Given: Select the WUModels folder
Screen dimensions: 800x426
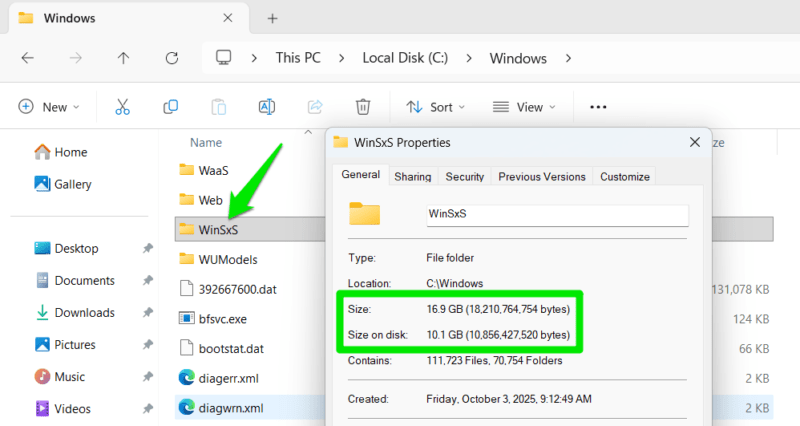Looking at the screenshot, I should [218, 260].
